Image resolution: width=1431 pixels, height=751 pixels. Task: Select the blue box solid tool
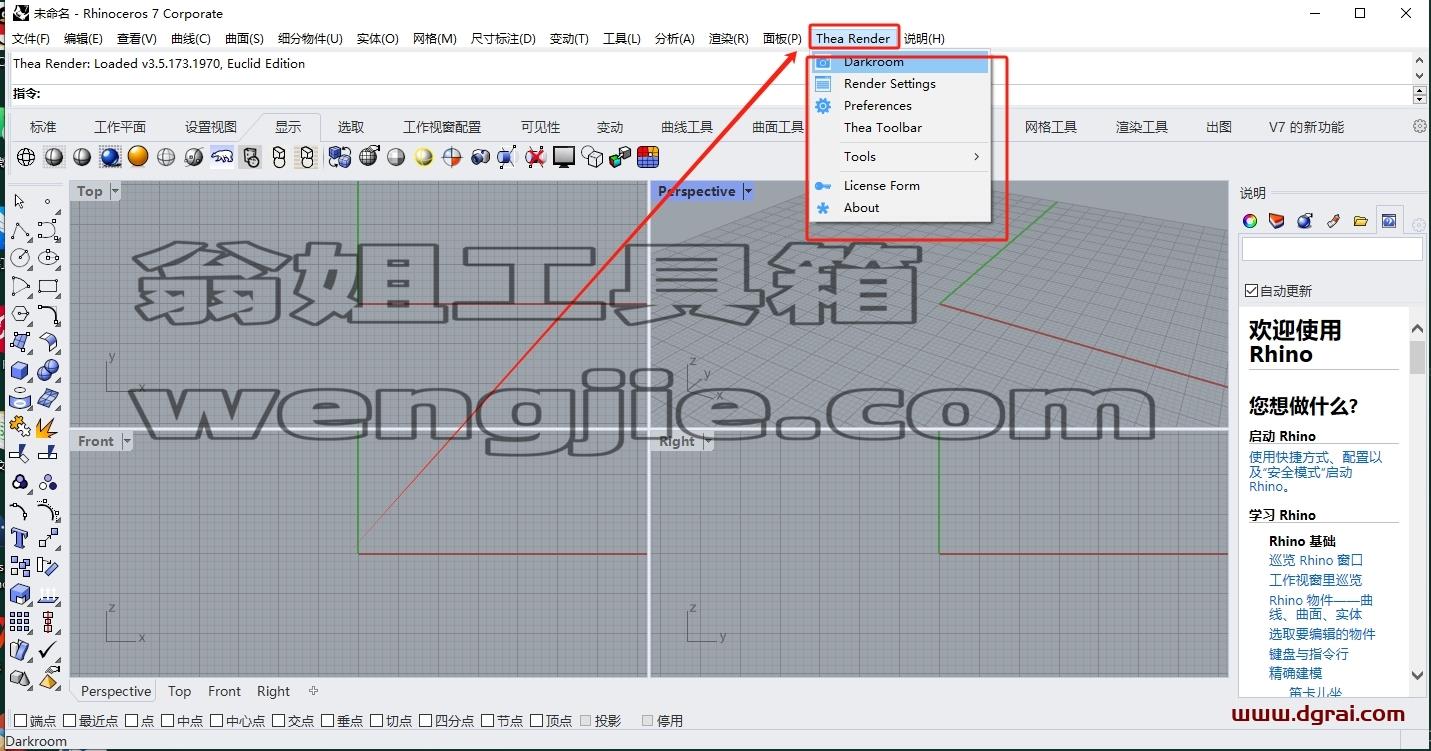19,370
